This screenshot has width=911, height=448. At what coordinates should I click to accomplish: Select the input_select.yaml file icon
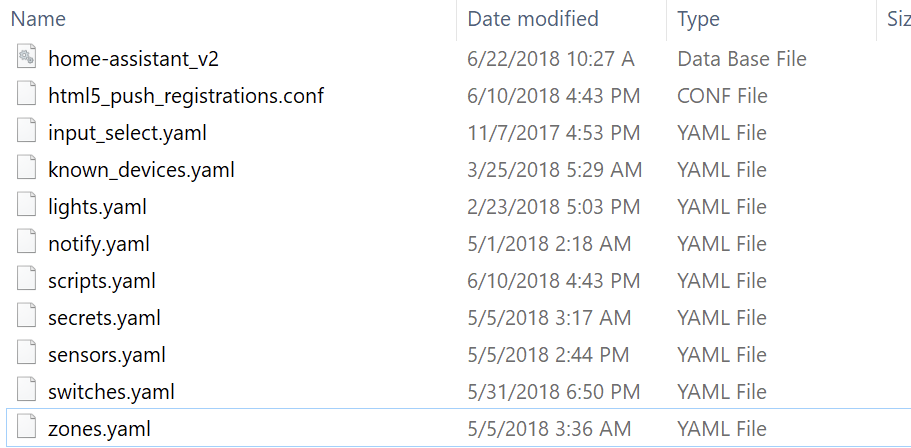click(x=27, y=132)
